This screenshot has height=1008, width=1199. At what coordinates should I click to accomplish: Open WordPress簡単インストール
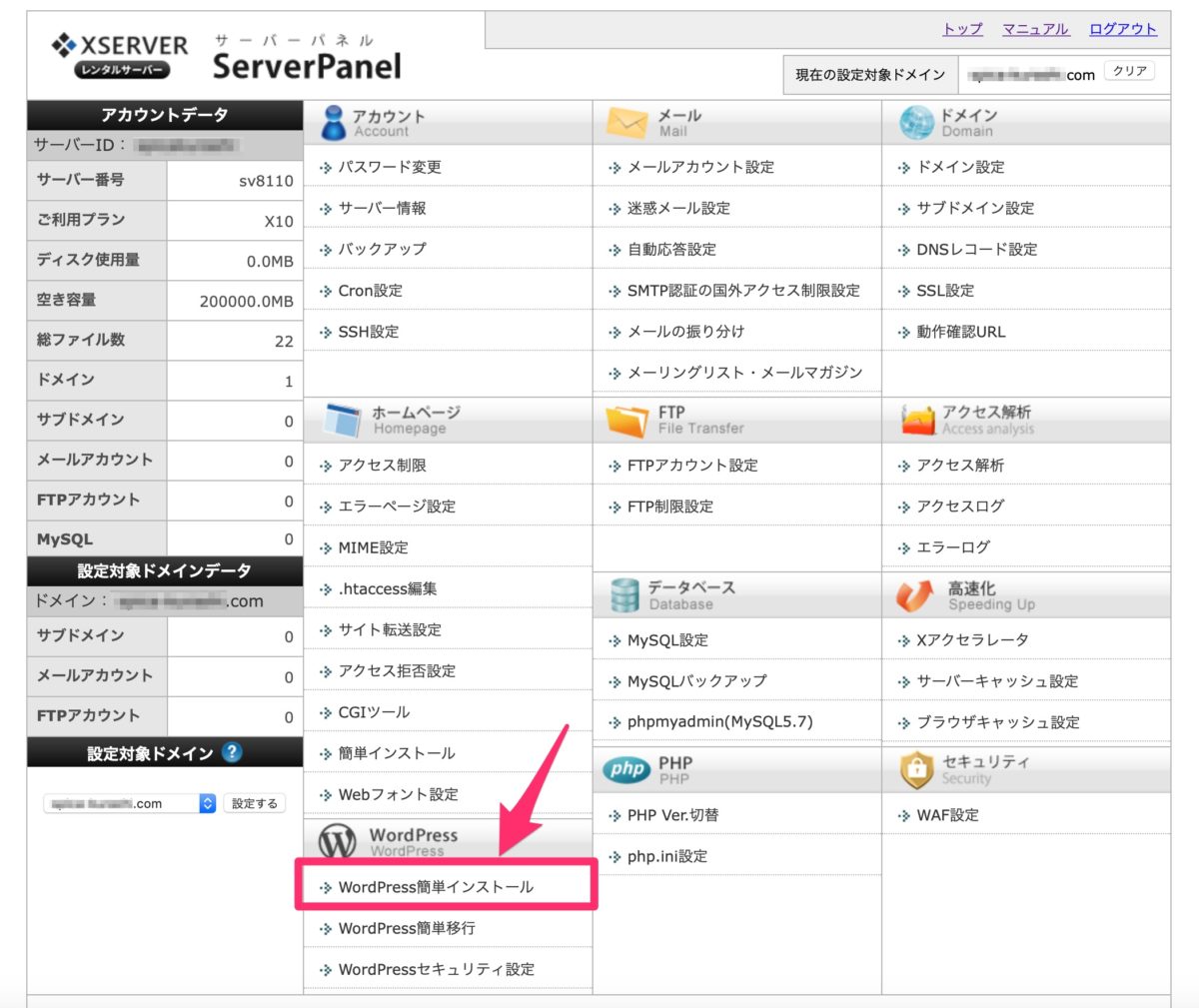pos(436,887)
